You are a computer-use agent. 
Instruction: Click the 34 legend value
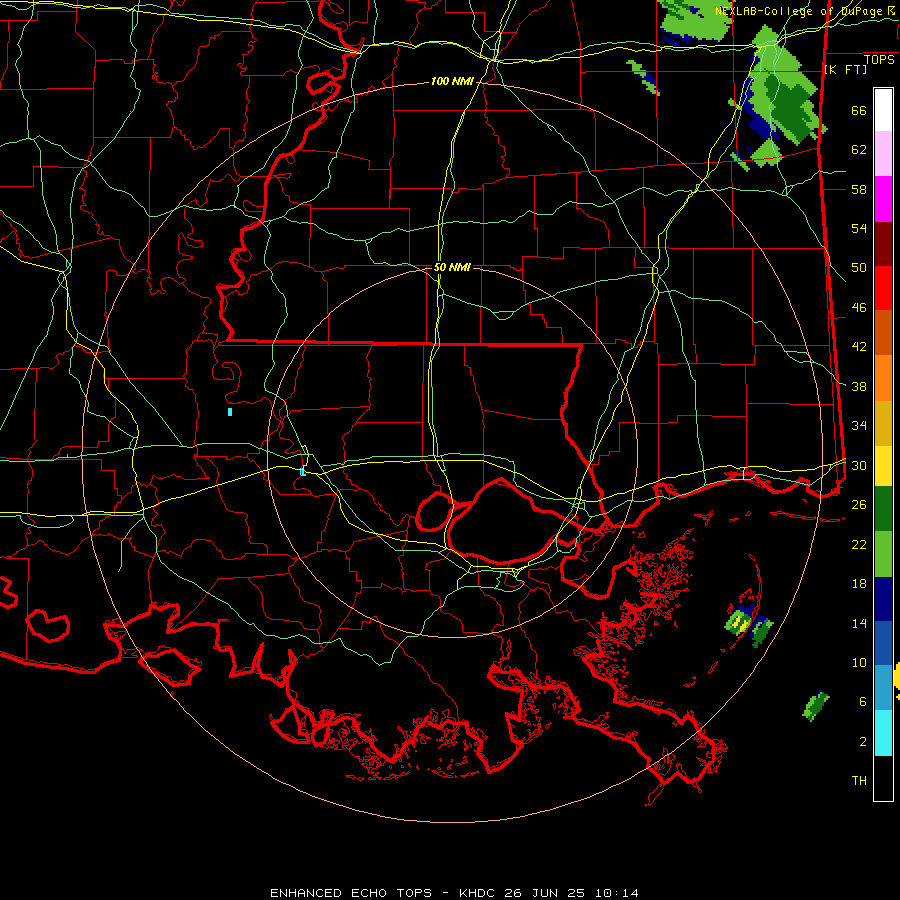coord(859,426)
